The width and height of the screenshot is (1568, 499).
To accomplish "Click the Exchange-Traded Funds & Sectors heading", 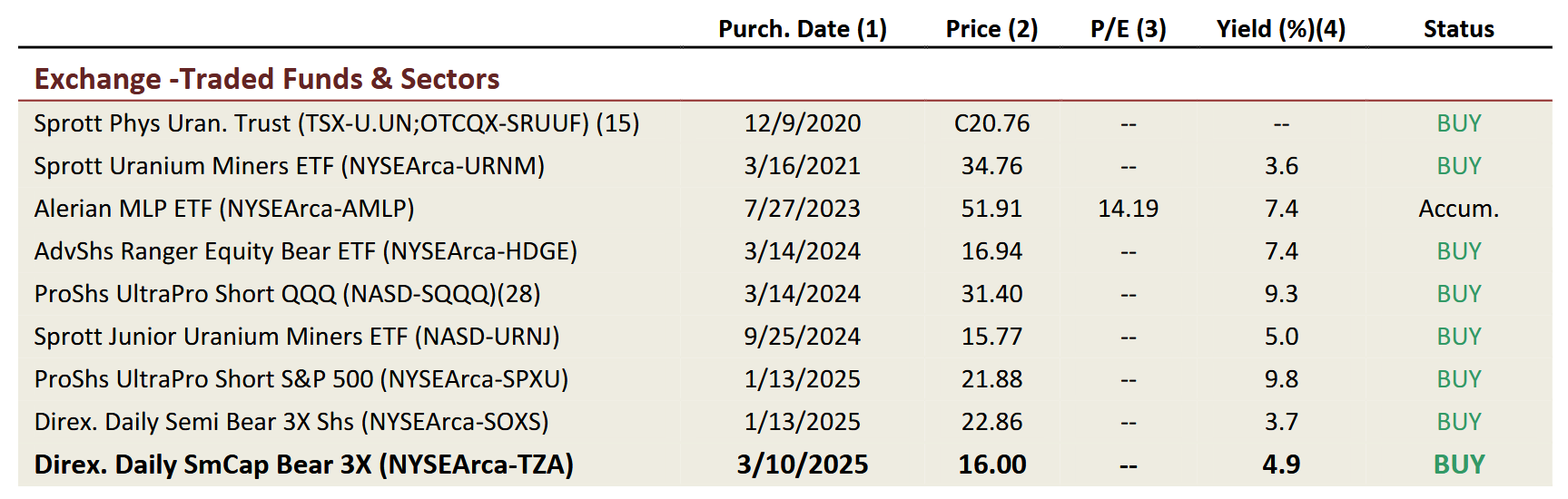I will (267, 79).
